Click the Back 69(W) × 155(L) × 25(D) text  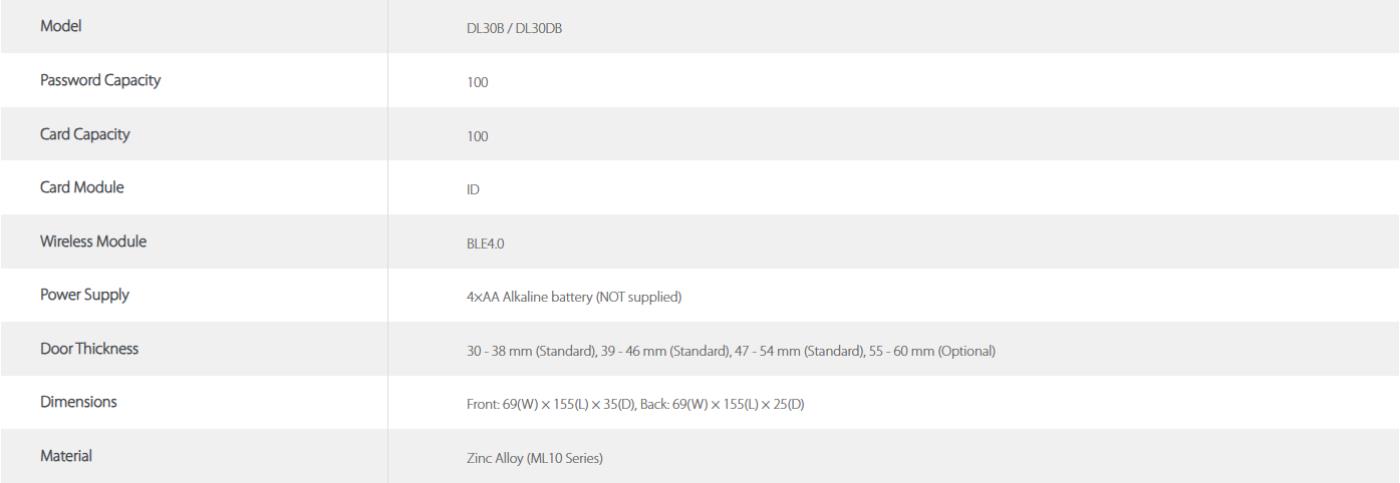point(723,404)
